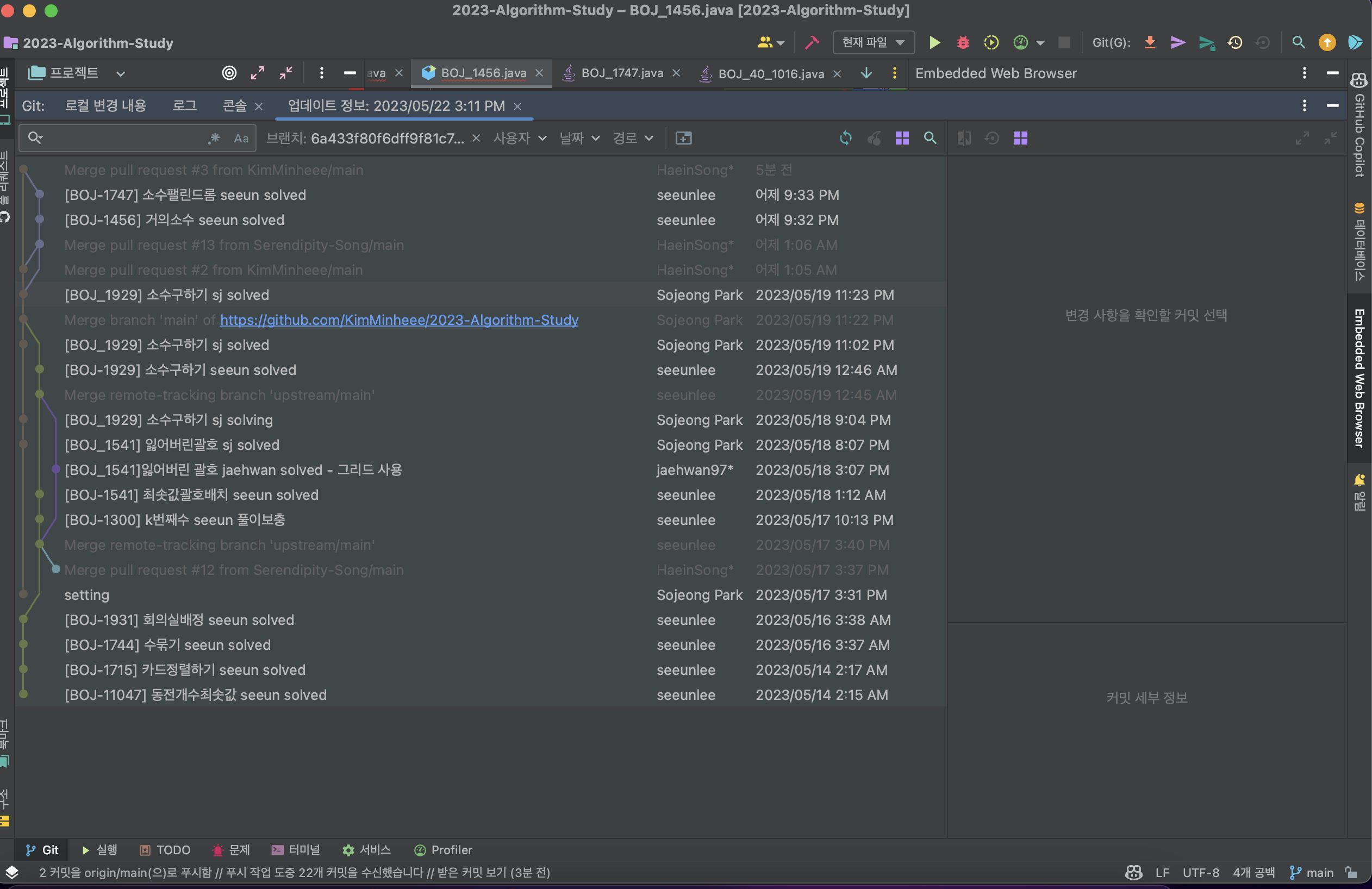
Task: Open Profiler tool window button
Action: coord(442,850)
